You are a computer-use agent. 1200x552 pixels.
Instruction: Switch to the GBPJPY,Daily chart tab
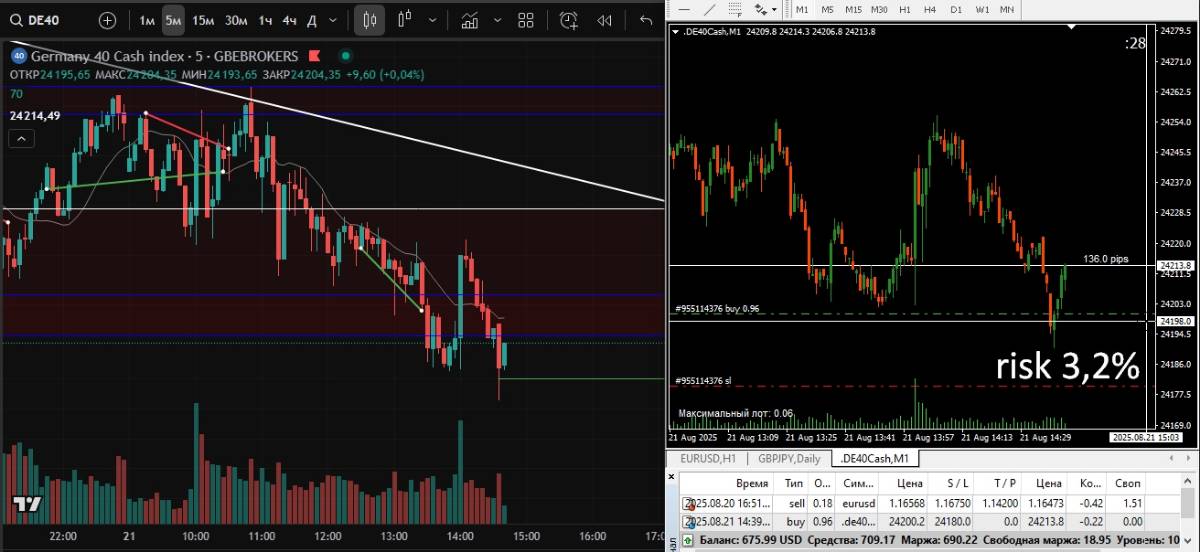coord(788,458)
